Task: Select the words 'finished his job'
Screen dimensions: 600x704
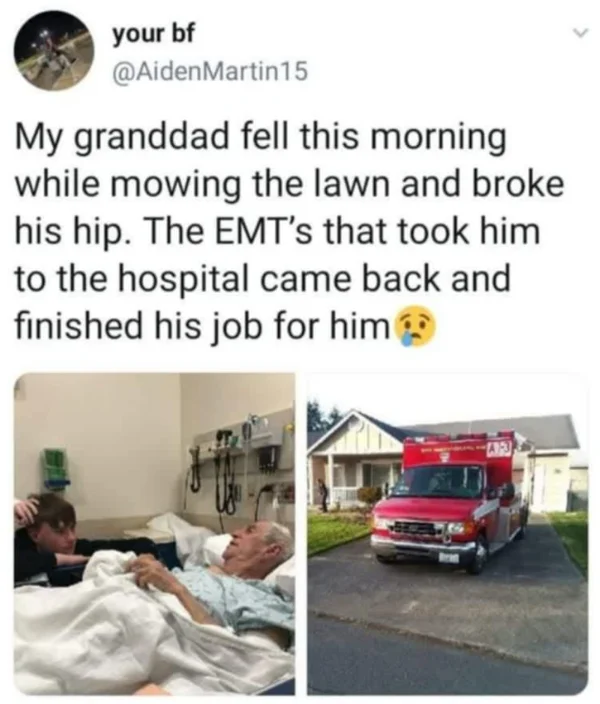Action: pos(133,325)
